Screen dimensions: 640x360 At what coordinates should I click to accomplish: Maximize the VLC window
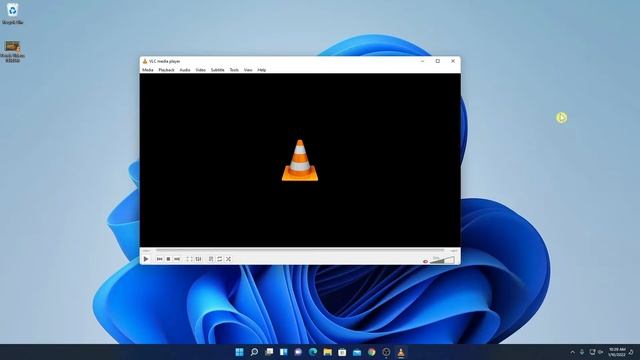pyautogui.click(x=438, y=61)
